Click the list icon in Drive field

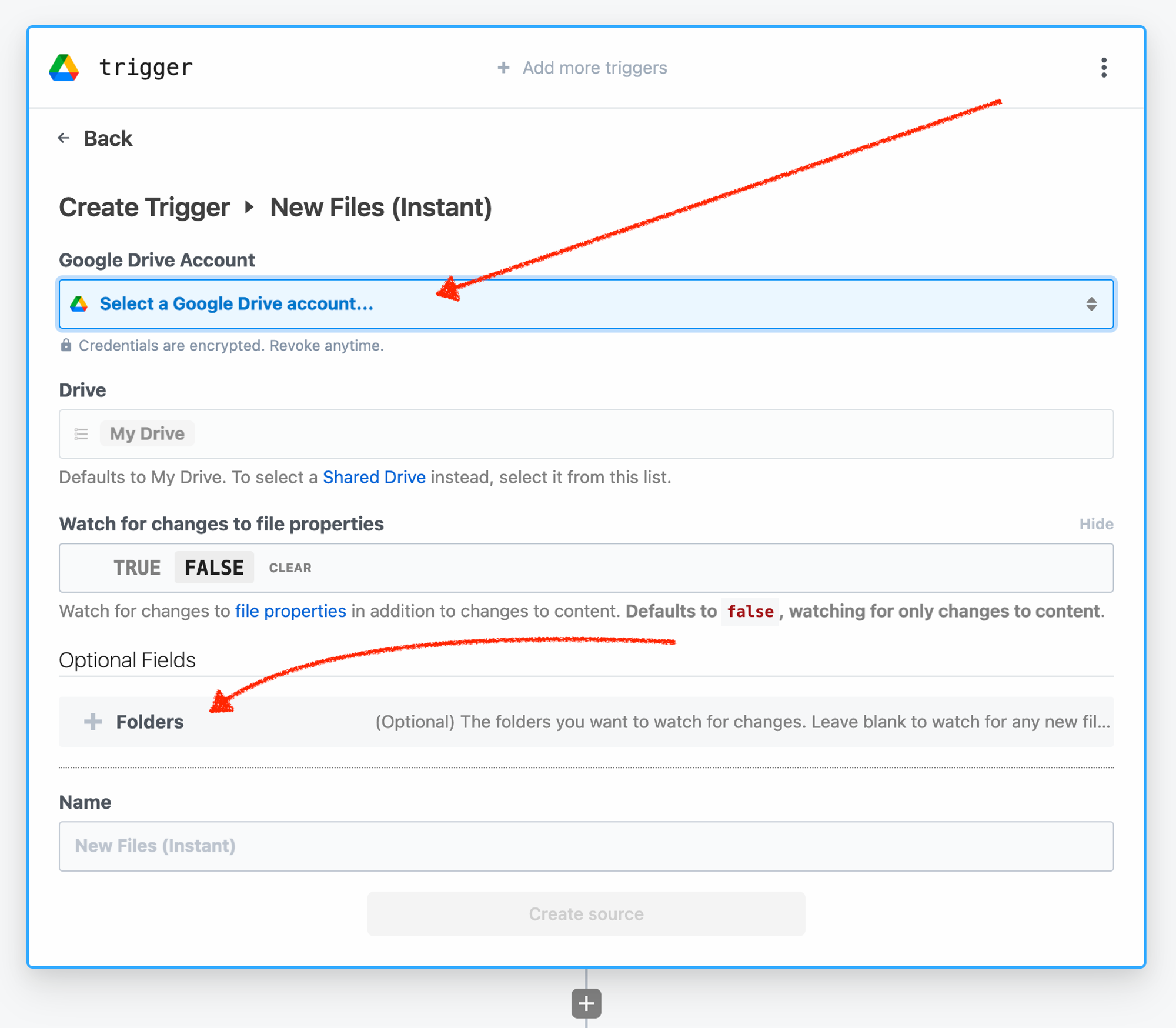(x=81, y=434)
